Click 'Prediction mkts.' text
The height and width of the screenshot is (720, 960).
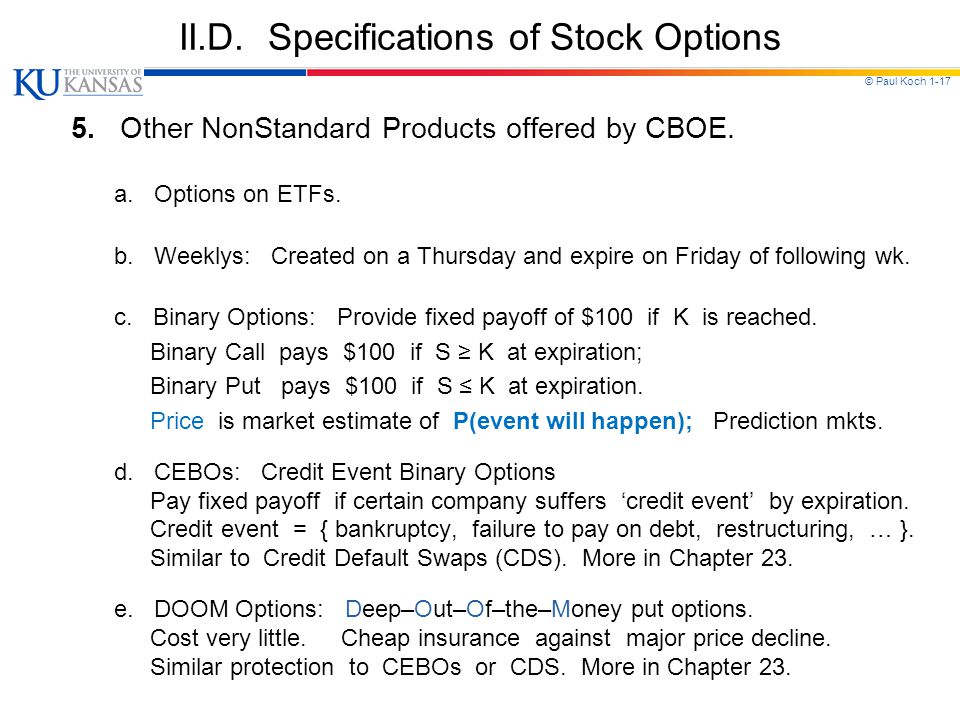tap(798, 421)
